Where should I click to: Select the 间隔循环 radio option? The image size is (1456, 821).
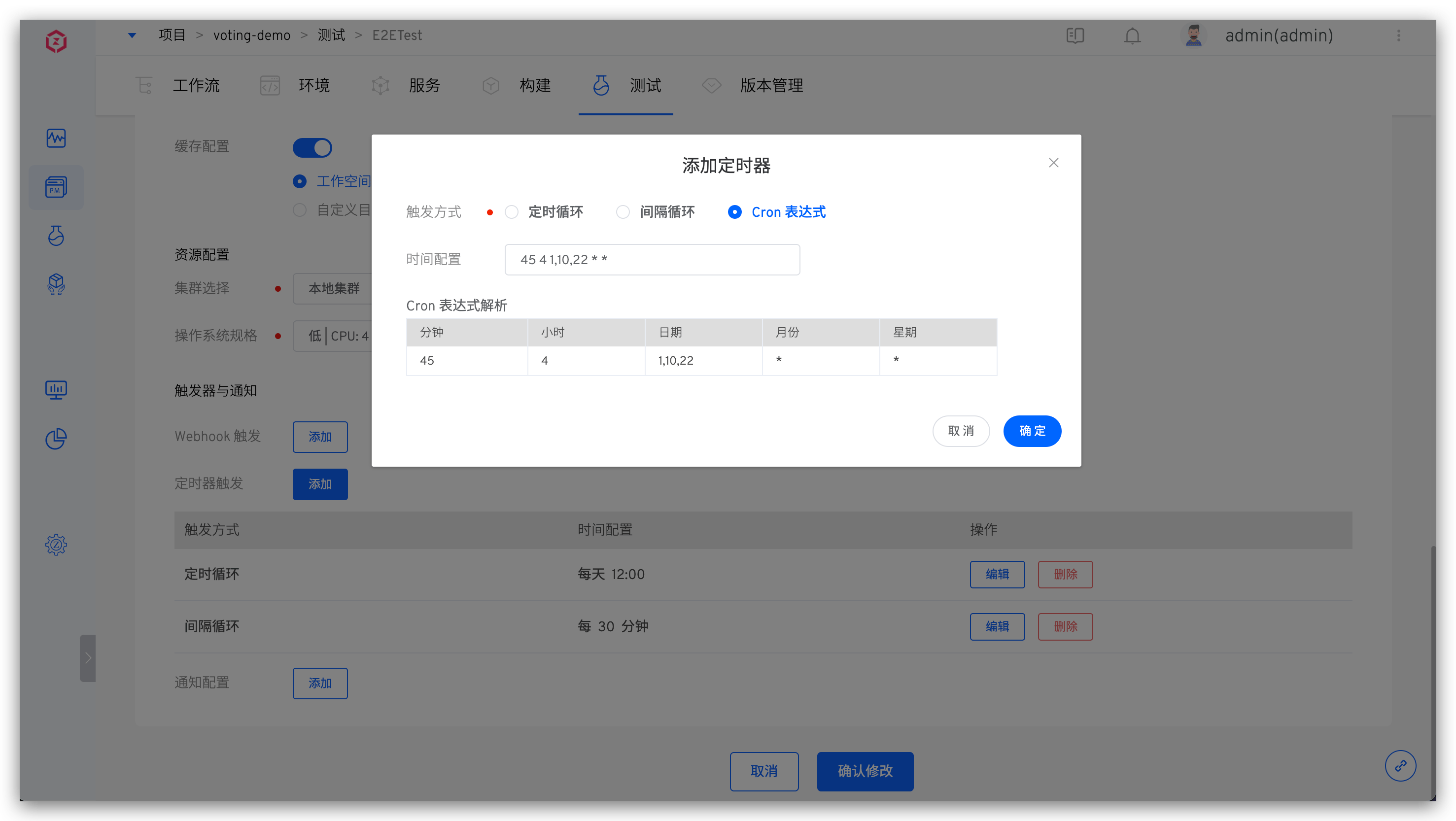[x=623, y=212]
